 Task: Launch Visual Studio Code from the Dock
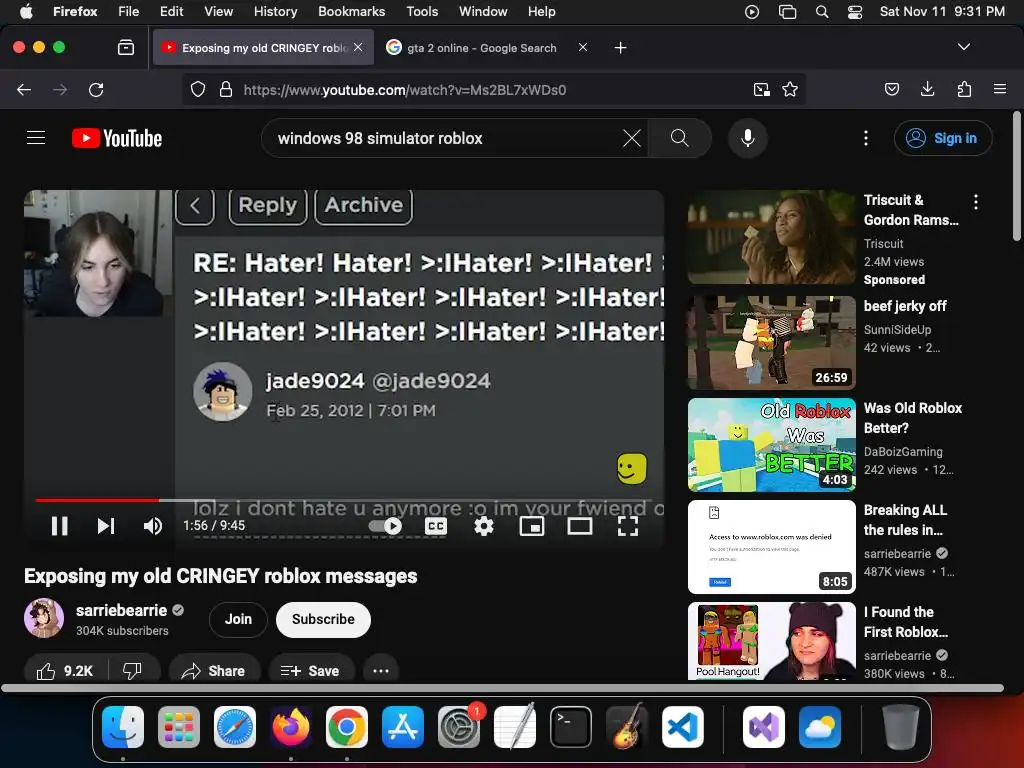coord(682,727)
